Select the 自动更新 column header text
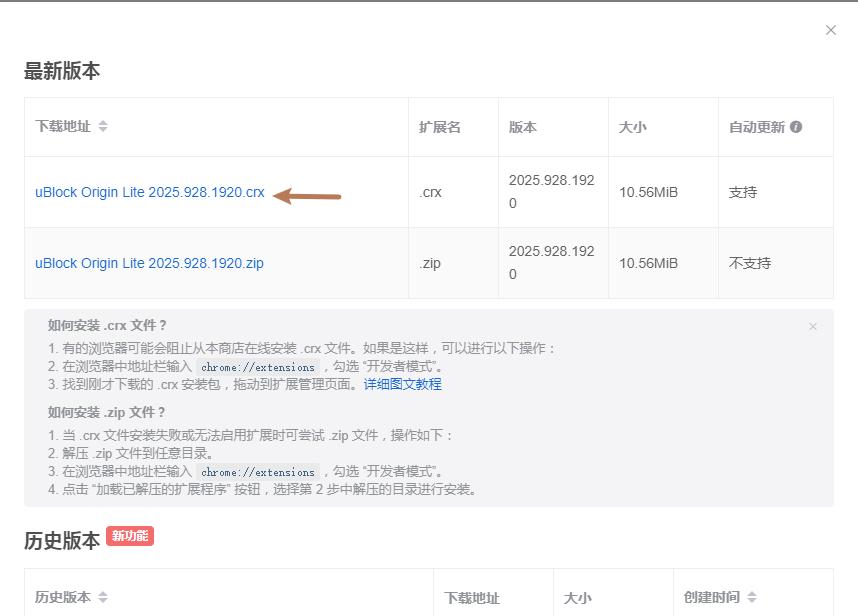The image size is (858, 616). [x=757, y=127]
